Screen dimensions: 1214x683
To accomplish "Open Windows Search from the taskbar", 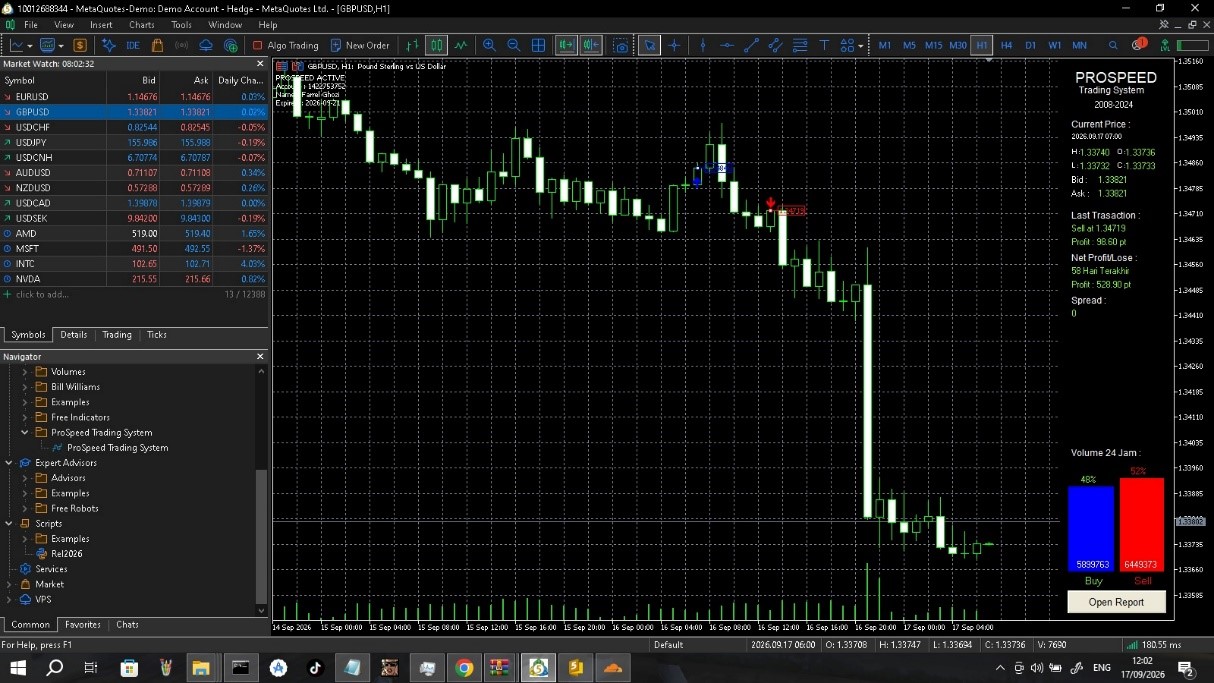I will coord(55,668).
